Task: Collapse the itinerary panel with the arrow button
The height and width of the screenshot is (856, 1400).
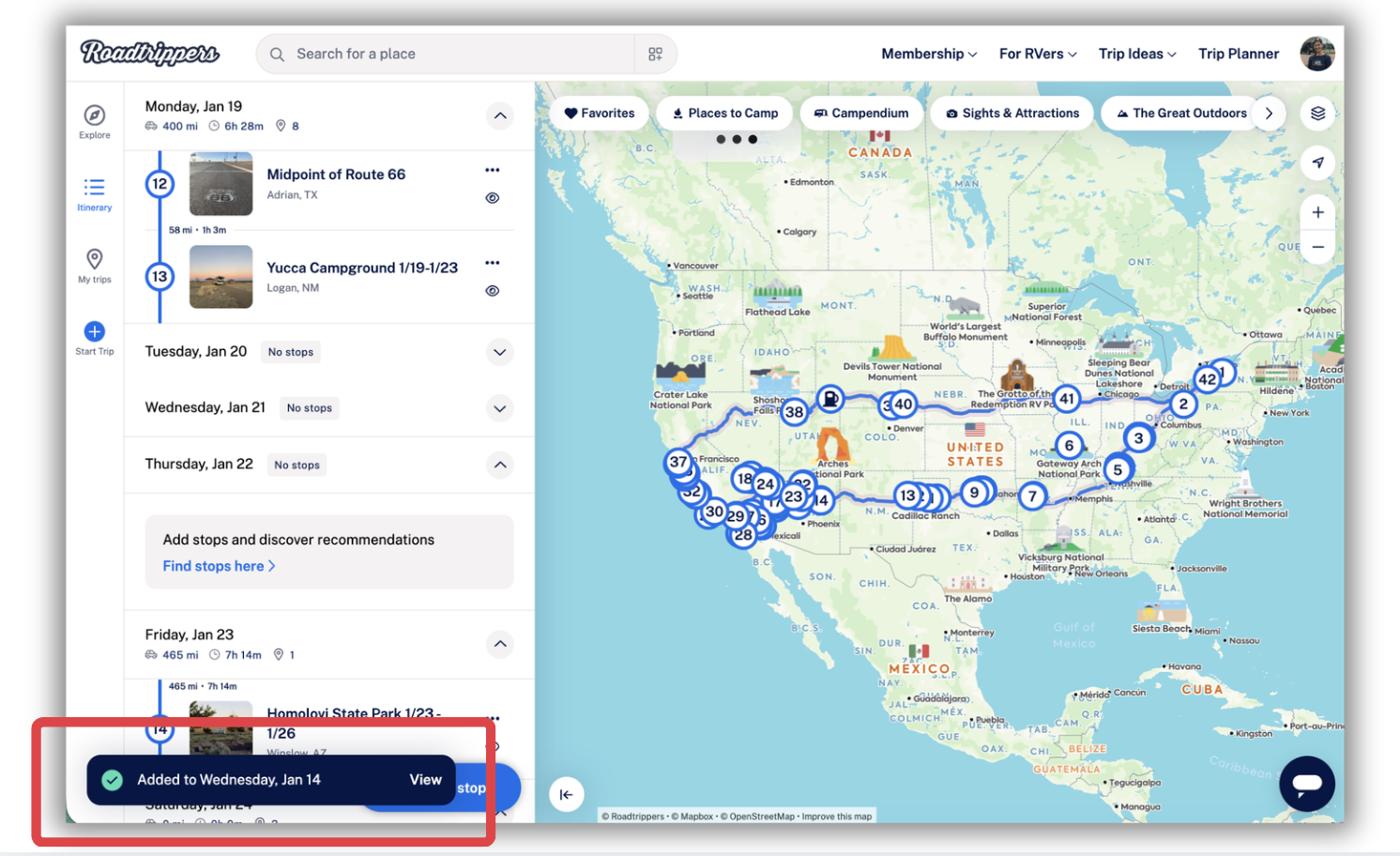Action: [566, 794]
